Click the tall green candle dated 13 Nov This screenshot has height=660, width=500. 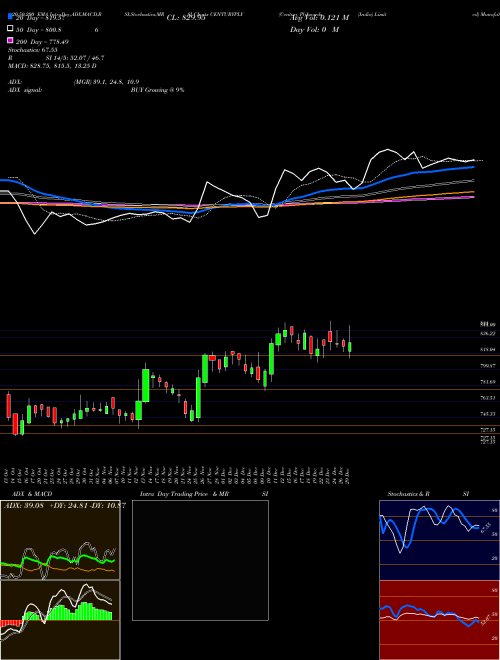146,386
